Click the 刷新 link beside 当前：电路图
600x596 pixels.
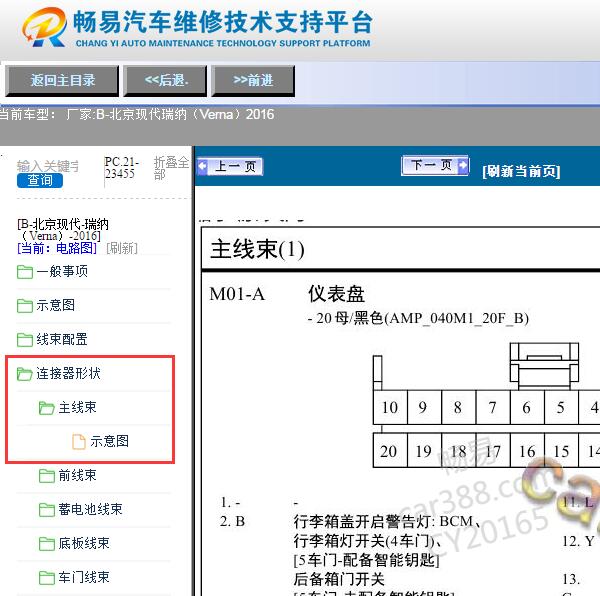[x=122, y=248]
